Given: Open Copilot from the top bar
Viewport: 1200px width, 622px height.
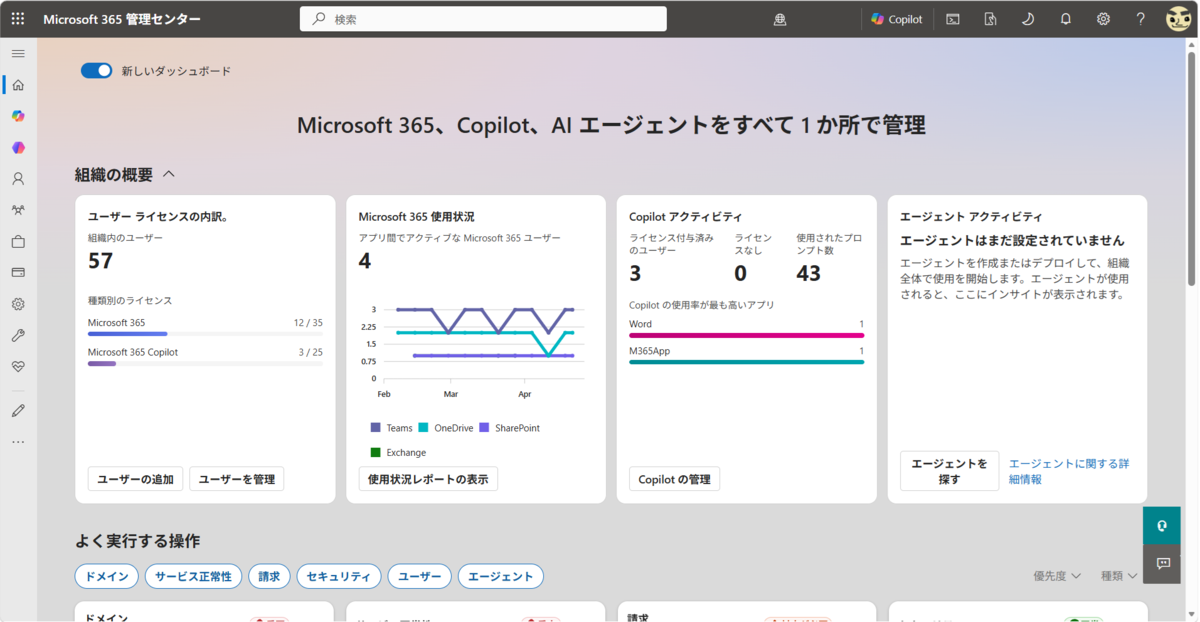Looking at the screenshot, I should point(897,19).
